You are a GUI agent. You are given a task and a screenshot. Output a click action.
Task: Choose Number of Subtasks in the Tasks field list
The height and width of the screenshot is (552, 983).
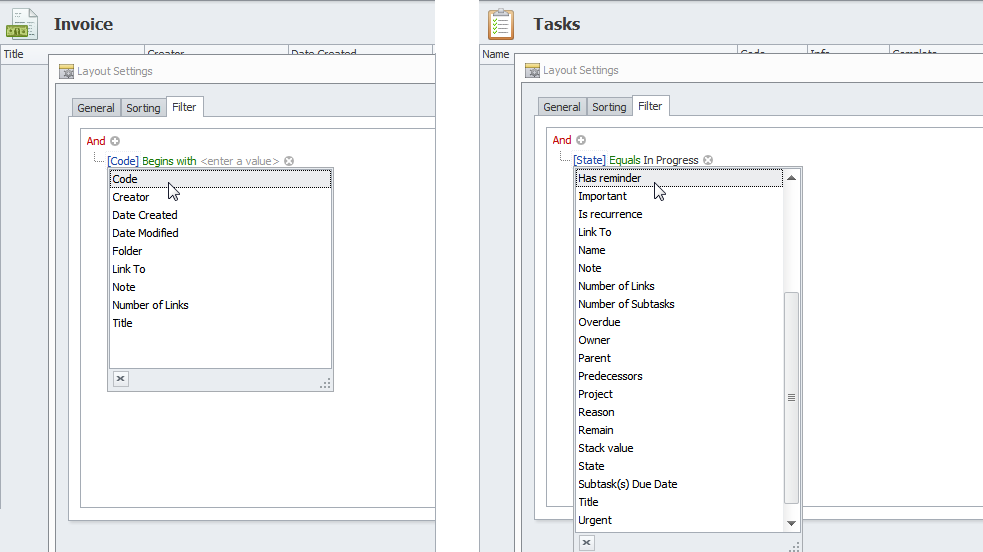tap(626, 304)
